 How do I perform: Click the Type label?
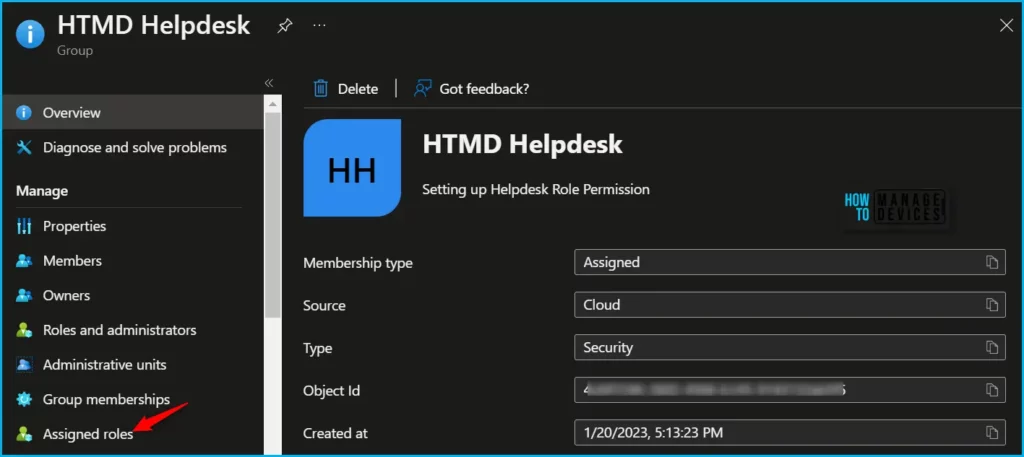[x=319, y=348]
